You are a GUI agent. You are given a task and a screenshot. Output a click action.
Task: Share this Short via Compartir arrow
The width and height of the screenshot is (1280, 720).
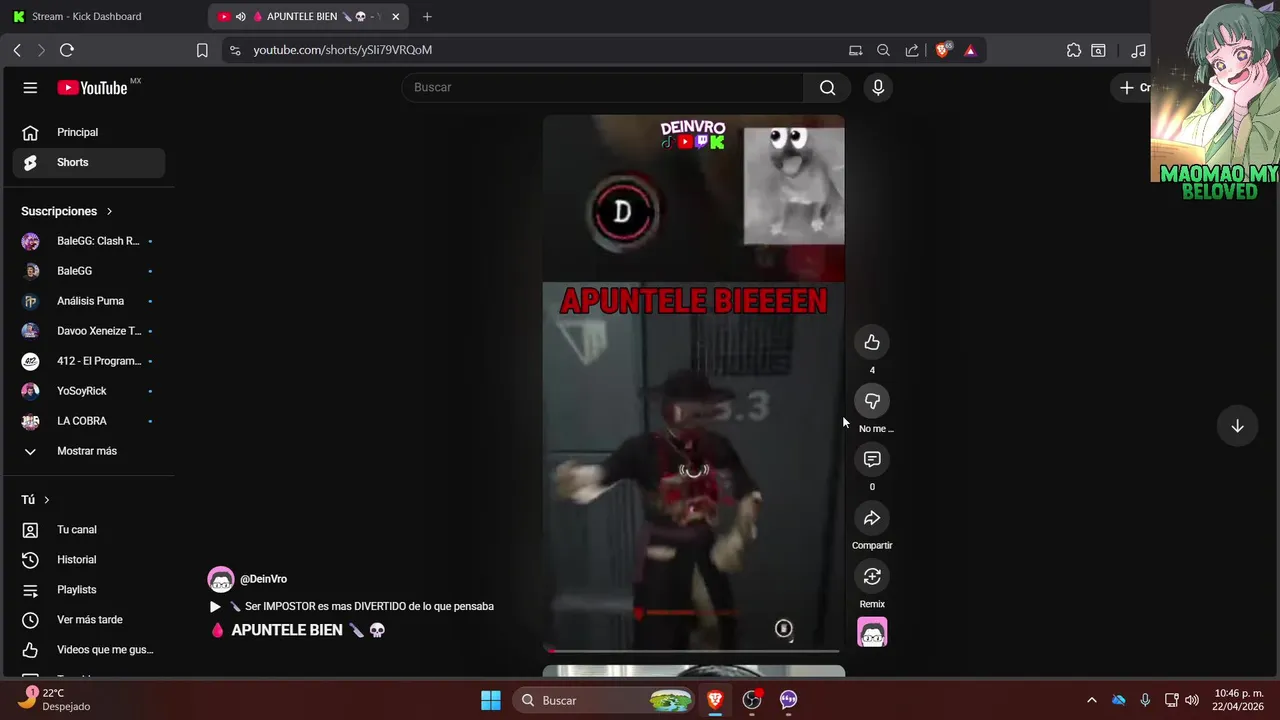click(x=872, y=518)
